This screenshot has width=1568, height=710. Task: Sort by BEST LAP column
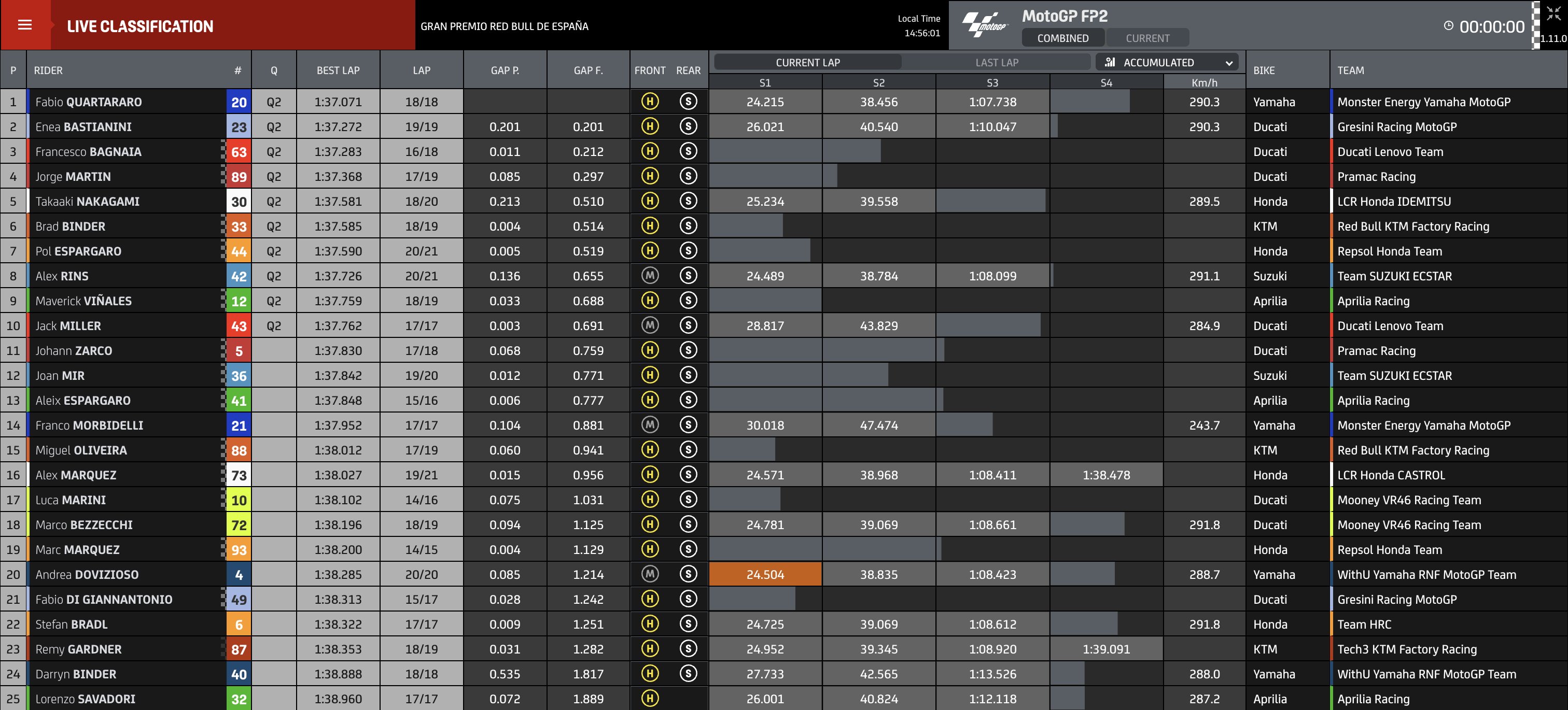(338, 70)
